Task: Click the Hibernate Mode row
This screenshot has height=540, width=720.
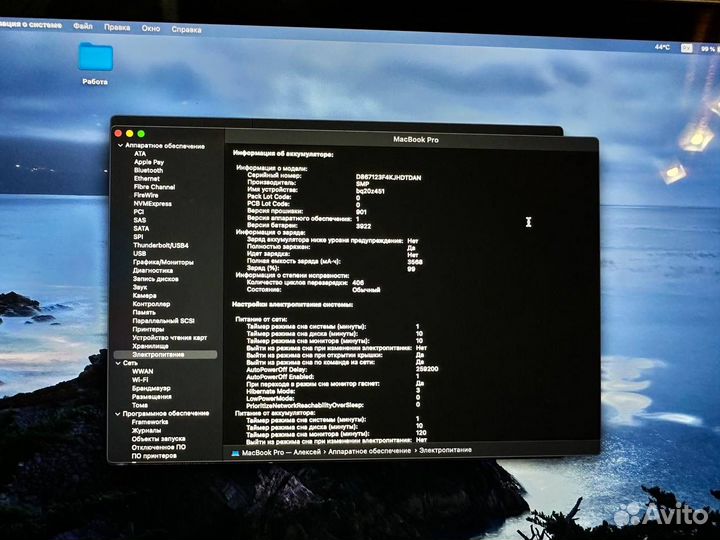Action: click(332, 391)
